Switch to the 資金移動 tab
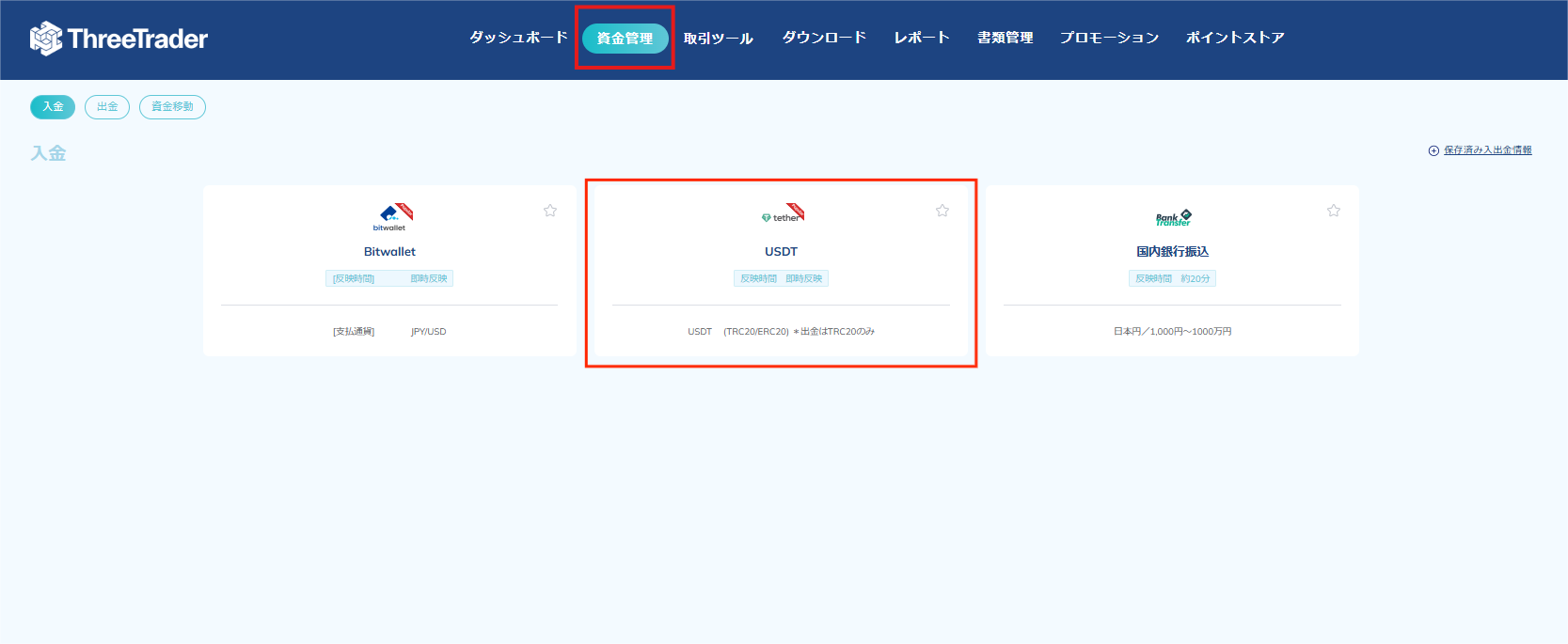 click(172, 107)
